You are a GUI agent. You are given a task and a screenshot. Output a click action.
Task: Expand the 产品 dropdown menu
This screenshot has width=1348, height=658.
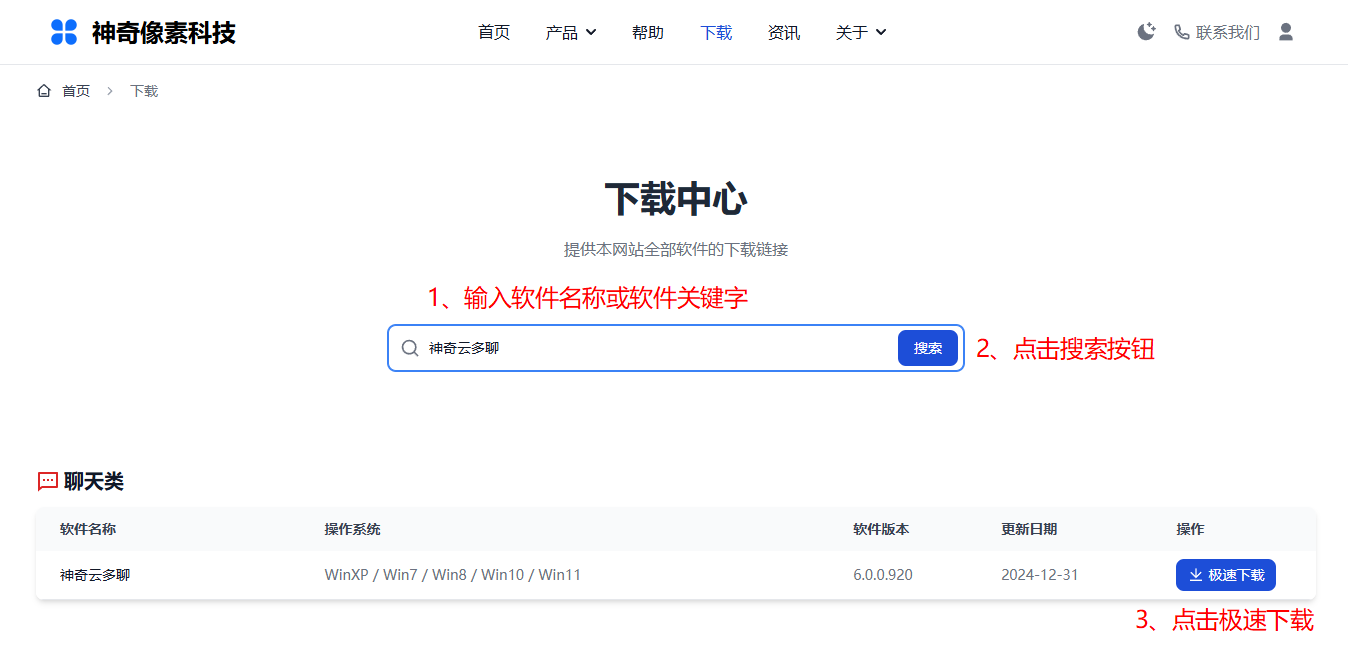point(570,32)
